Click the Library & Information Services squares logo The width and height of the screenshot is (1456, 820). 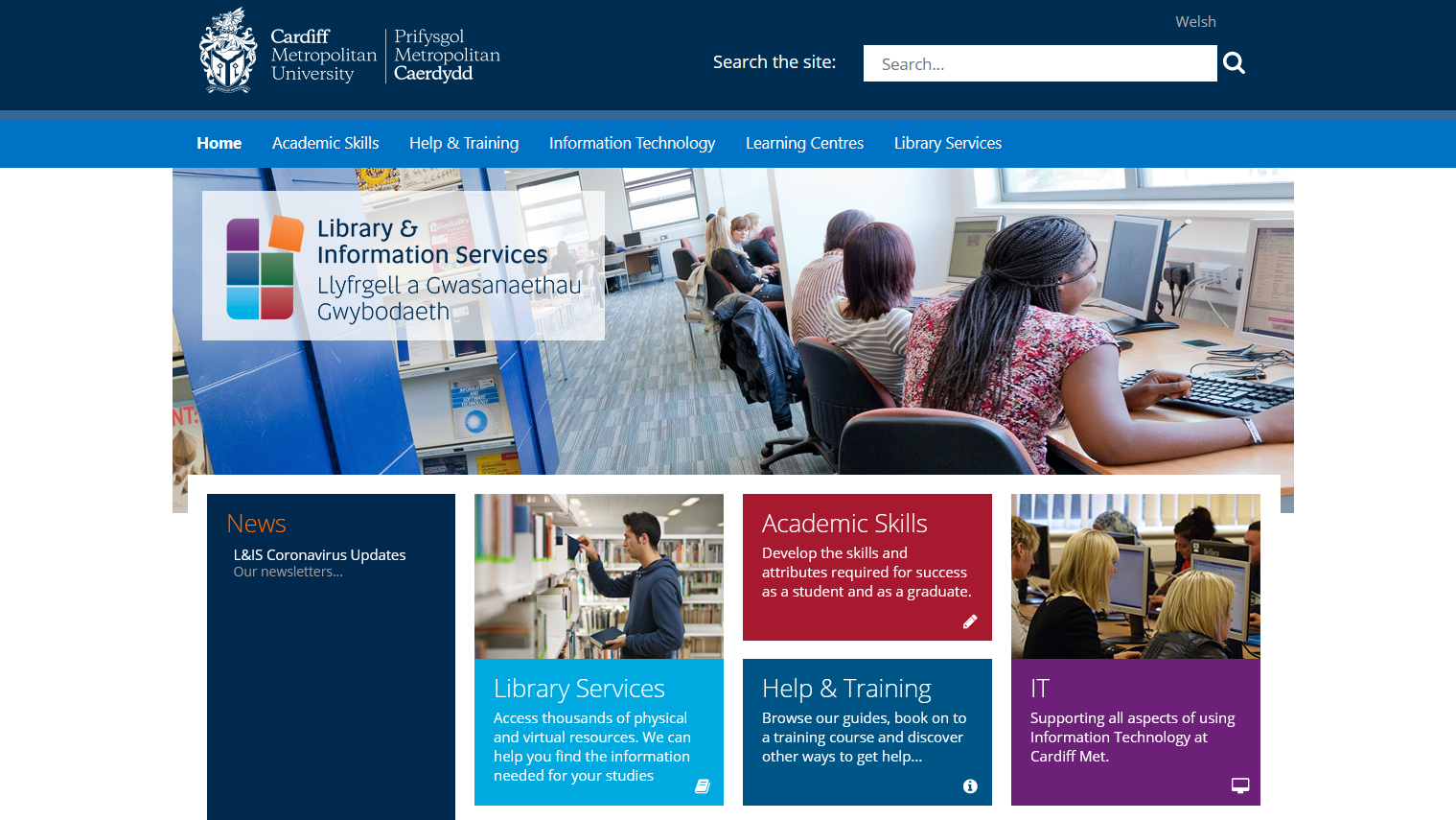point(265,268)
